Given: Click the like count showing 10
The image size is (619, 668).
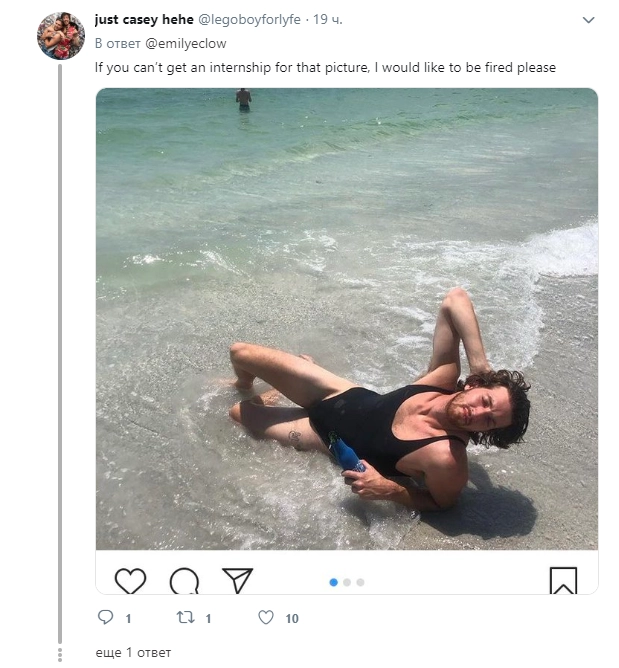Looking at the screenshot, I should (292, 618).
